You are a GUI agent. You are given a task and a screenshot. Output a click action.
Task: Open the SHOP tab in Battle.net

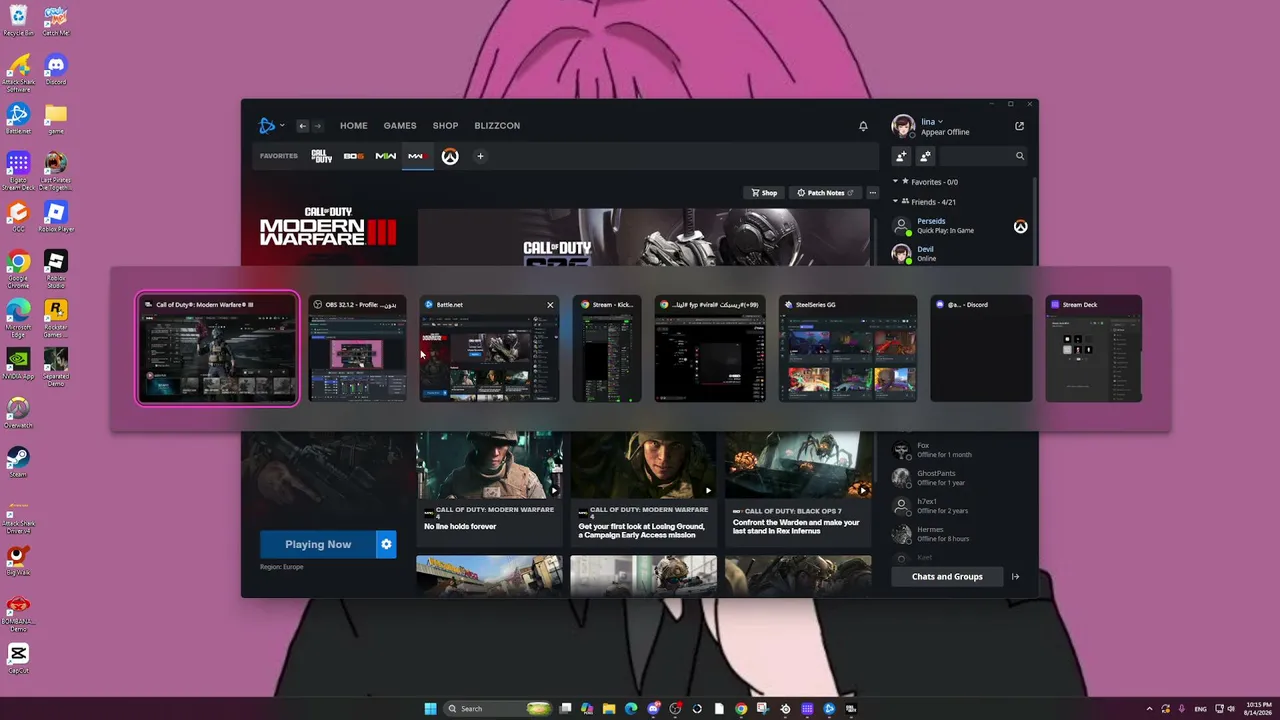click(445, 126)
